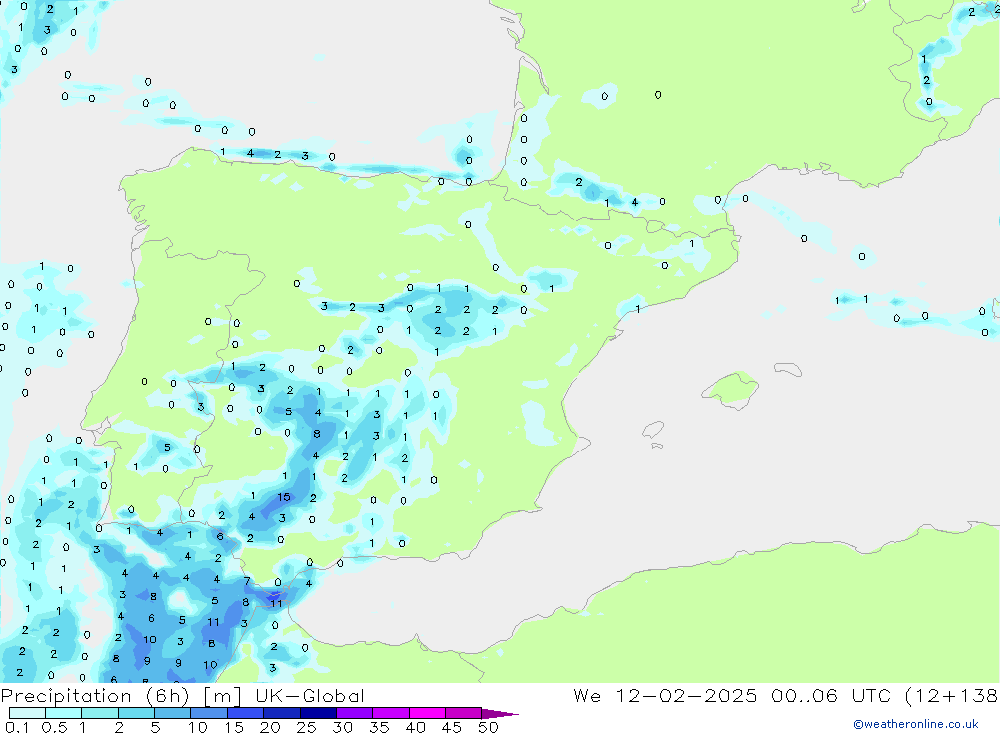Click the "00..06" time range text
The image size is (1000, 733).
point(804,696)
